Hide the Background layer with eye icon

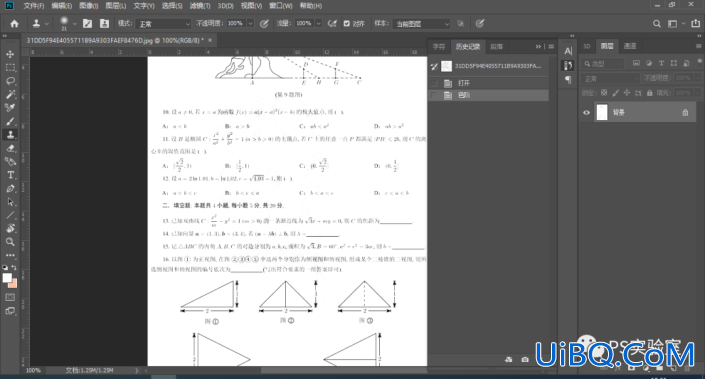coord(586,112)
